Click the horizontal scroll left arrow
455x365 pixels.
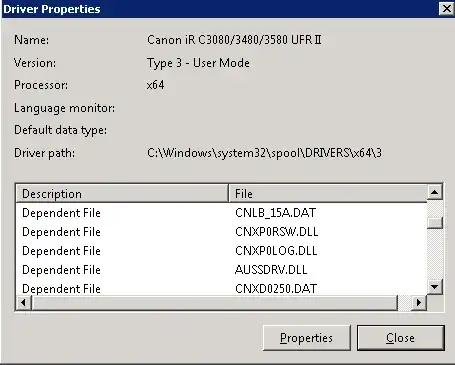click(x=23, y=302)
